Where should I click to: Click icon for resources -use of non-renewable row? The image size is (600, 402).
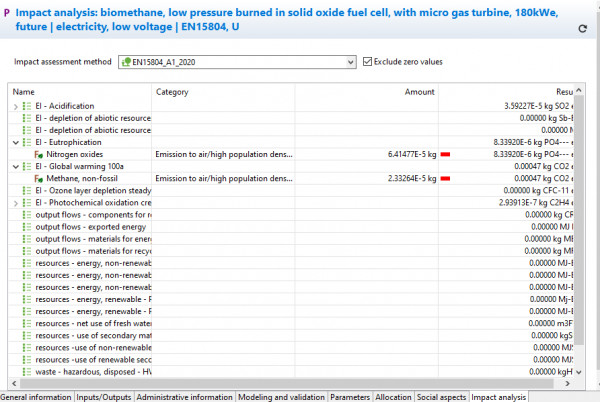point(27,348)
